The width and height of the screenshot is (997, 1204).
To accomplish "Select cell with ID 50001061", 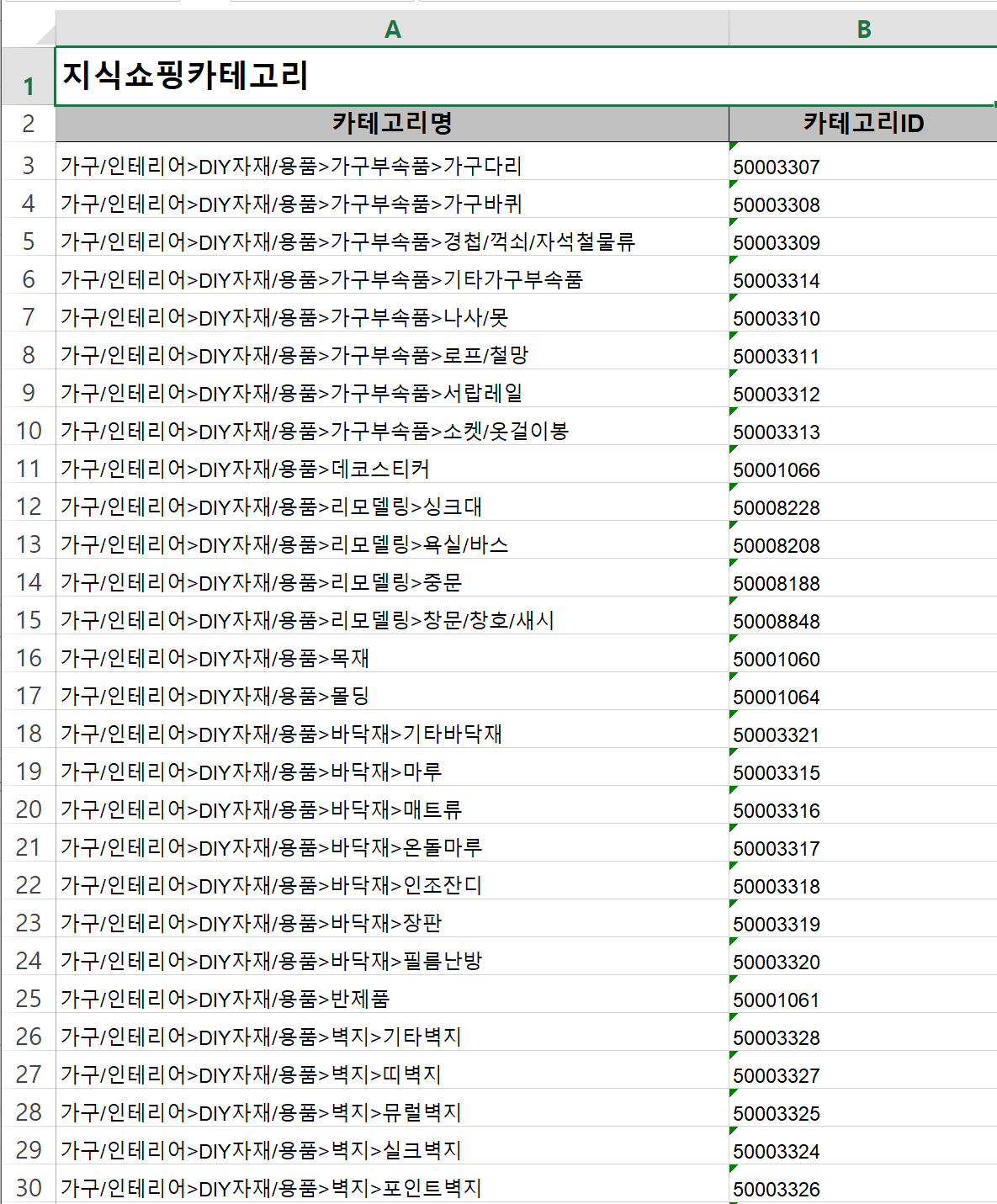I will [x=863, y=994].
